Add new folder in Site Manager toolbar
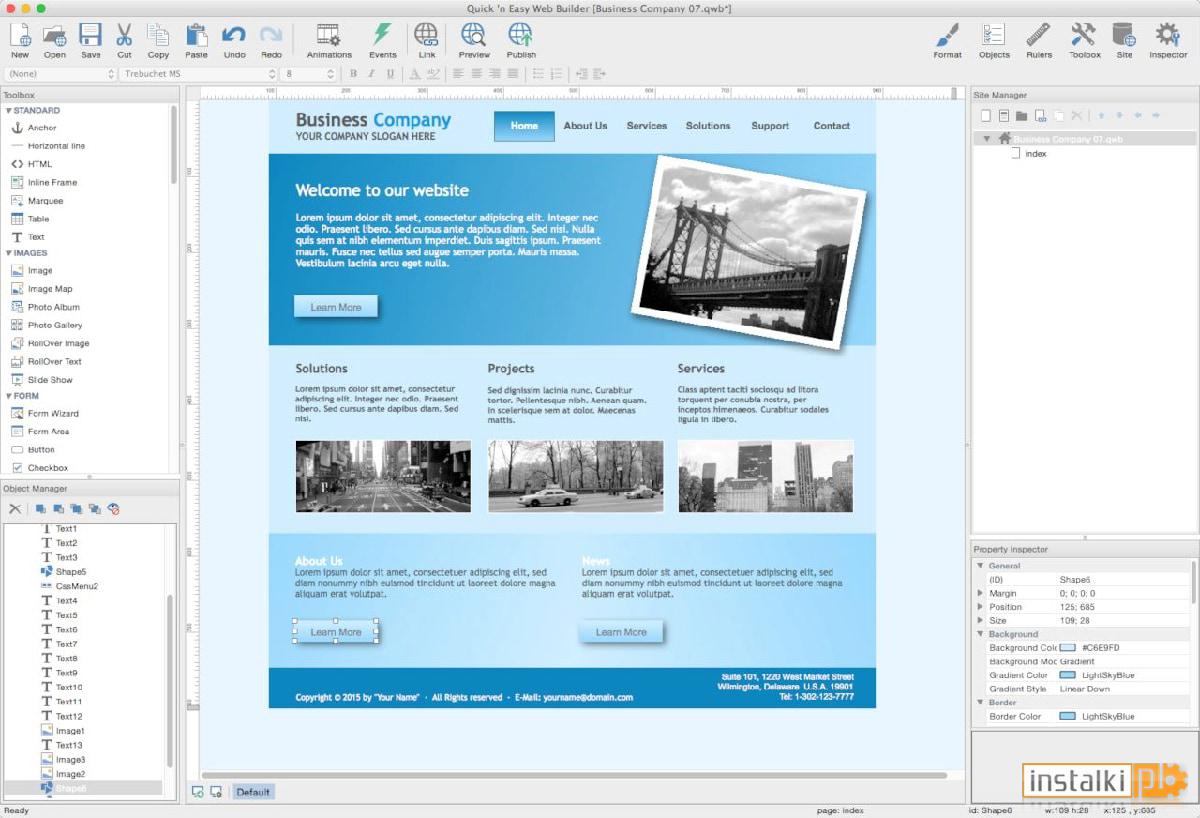 1021,116
